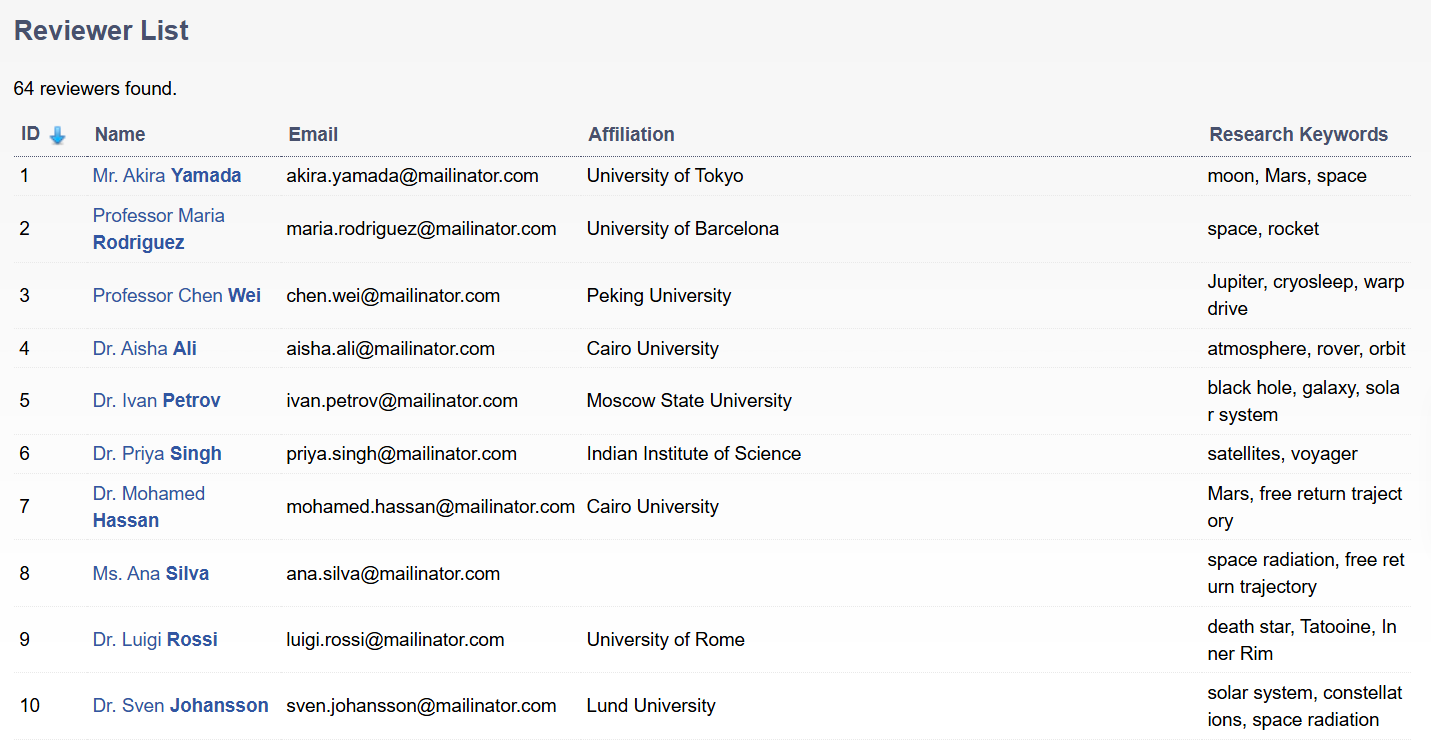
Task: Open reviewer Dr. Luigi Rossi
Action: click(x=155, y=639)
